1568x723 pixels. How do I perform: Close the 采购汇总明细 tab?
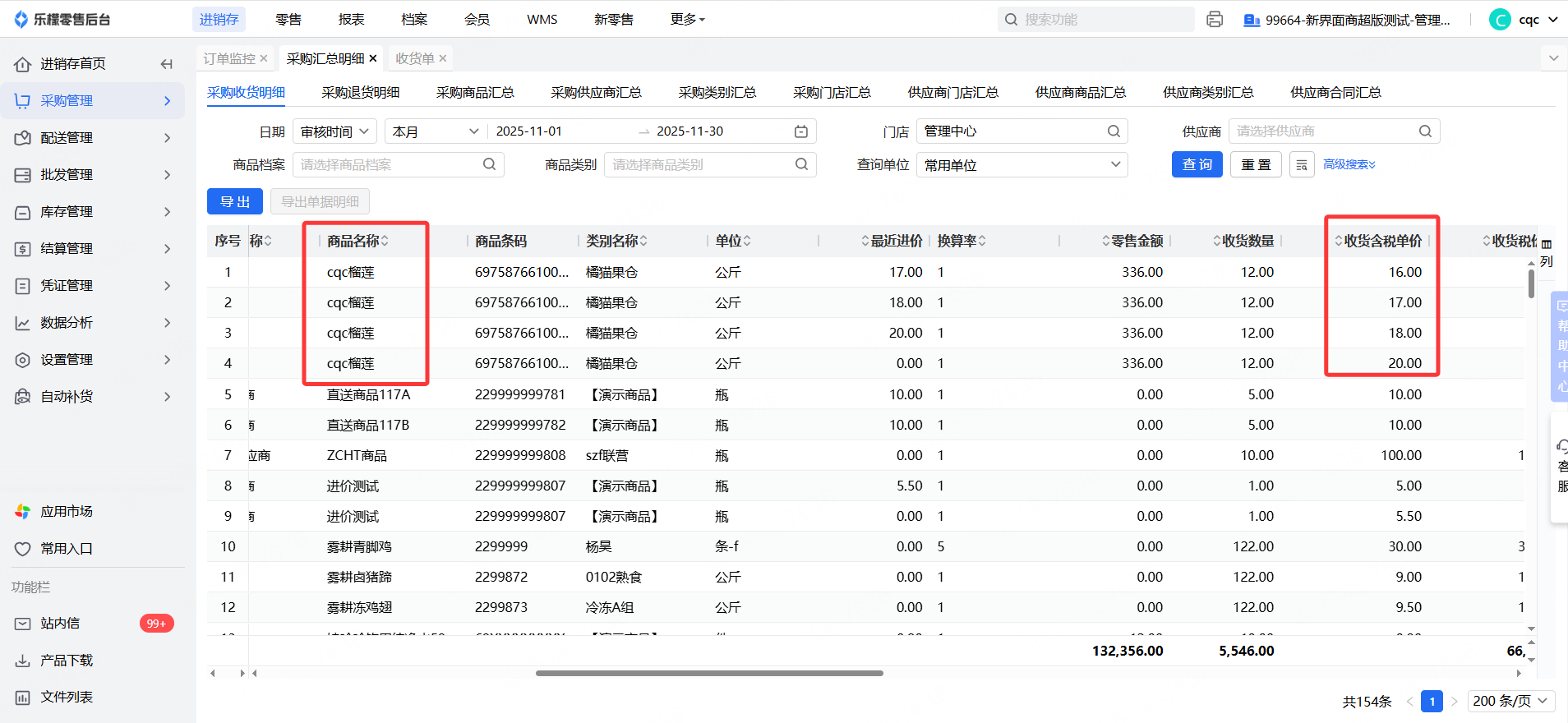[x=373, y=58]
